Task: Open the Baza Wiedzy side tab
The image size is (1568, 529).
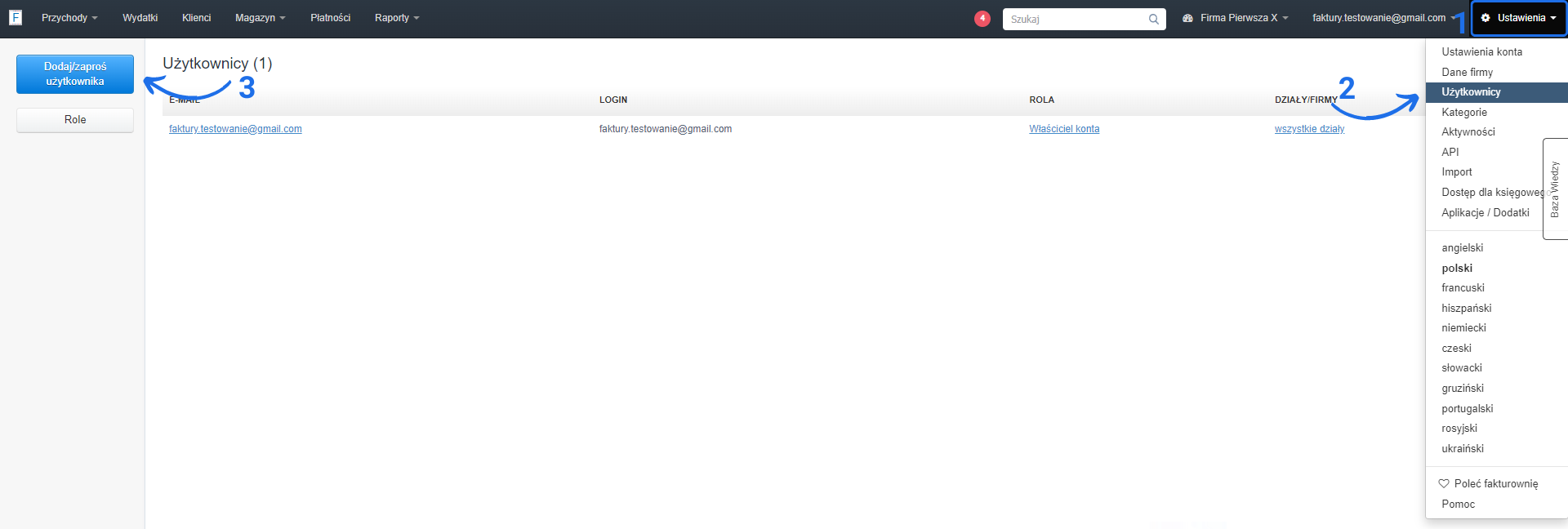Action: [1555, 189]
